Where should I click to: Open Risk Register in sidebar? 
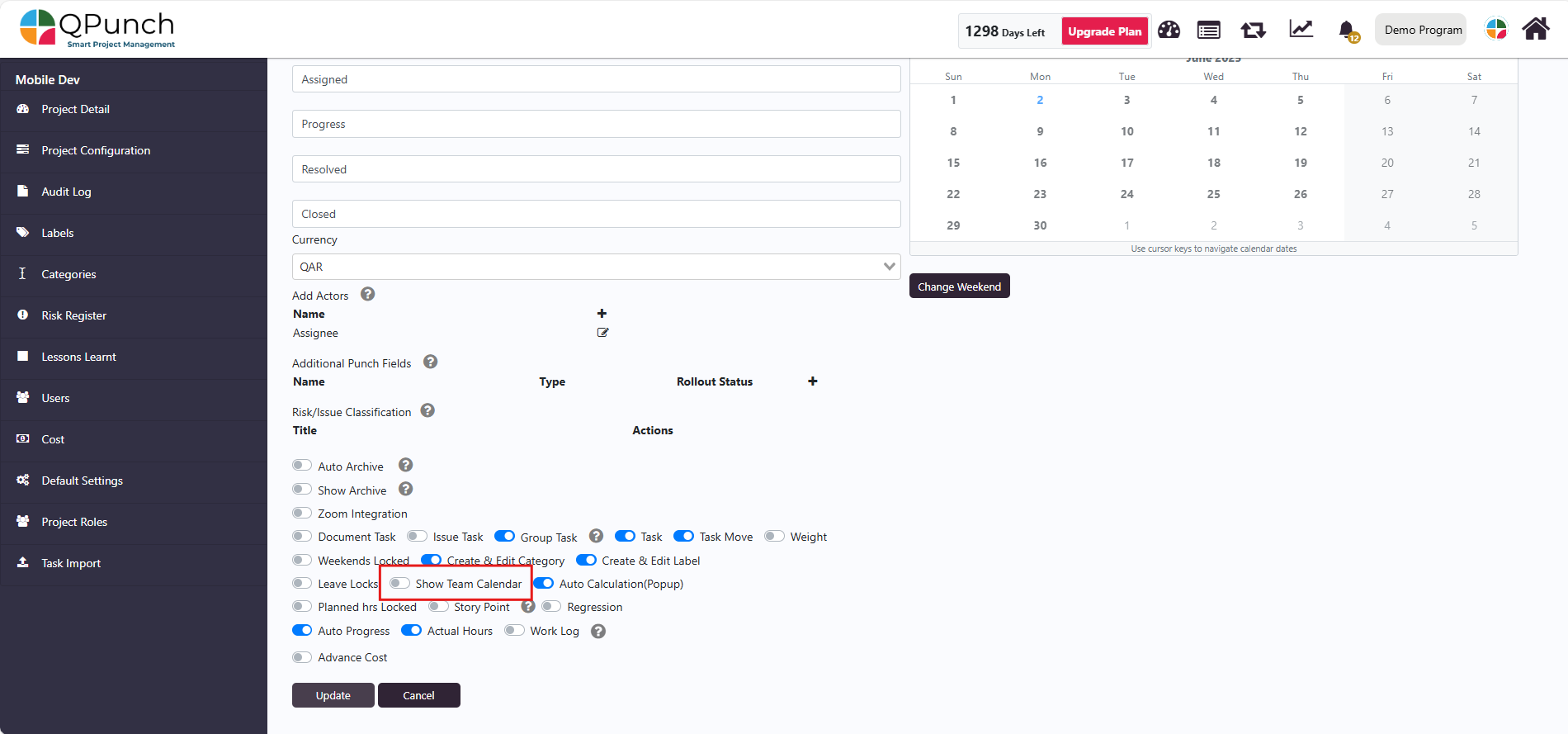(x=134, y=316)
